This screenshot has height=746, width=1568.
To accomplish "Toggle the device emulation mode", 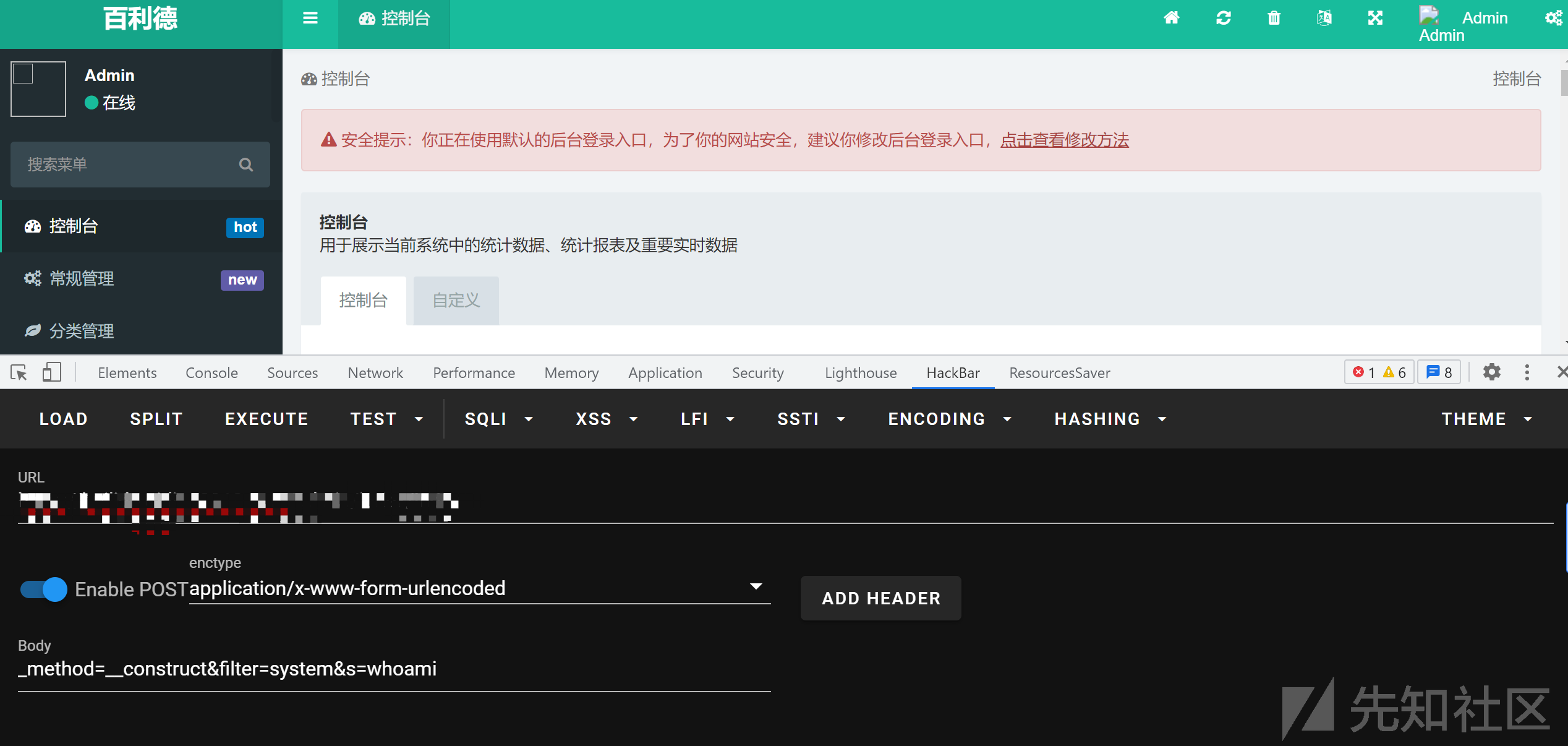I will point(51,372).
